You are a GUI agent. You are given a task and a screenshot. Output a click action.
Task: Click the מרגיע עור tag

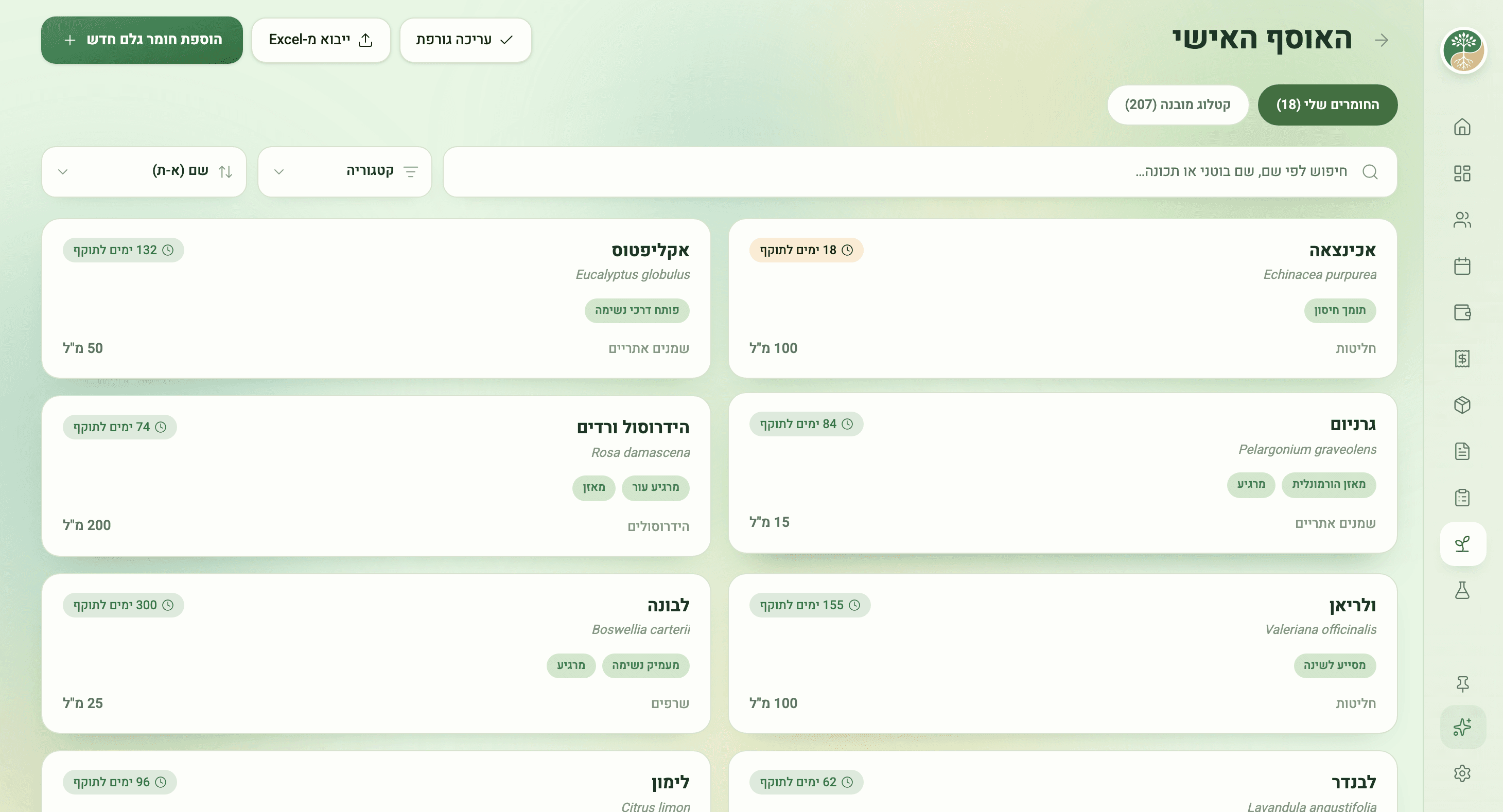[656, 488]
